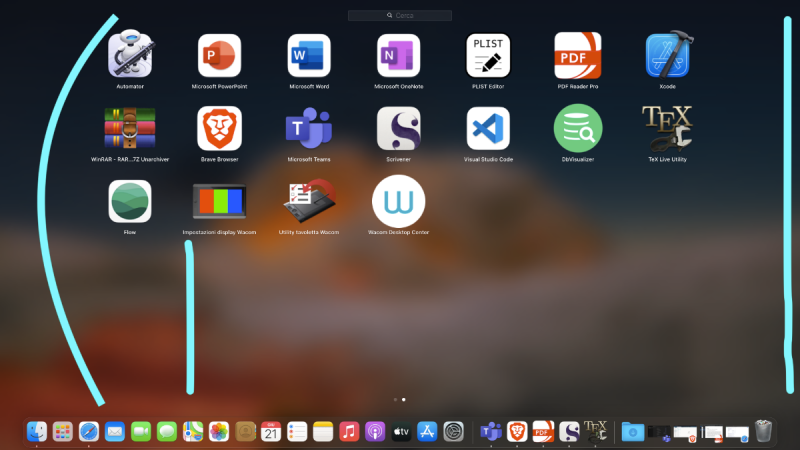800x450 pixels.
Task: Go to first Launchpad page dot
Action: click(x=395, y=399)
